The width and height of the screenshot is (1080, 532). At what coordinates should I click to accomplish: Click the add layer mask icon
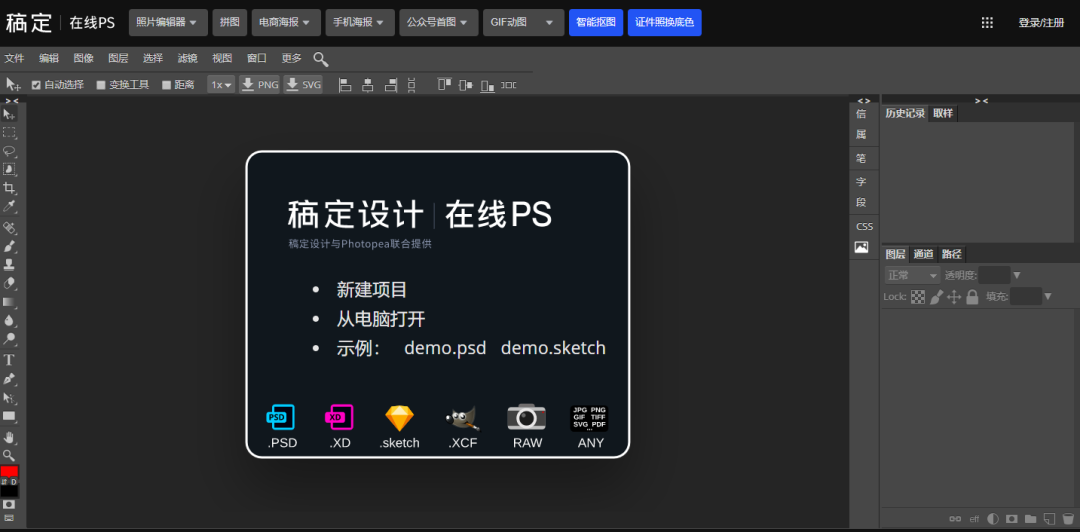pyautogui.click(x=1012, y=518)
